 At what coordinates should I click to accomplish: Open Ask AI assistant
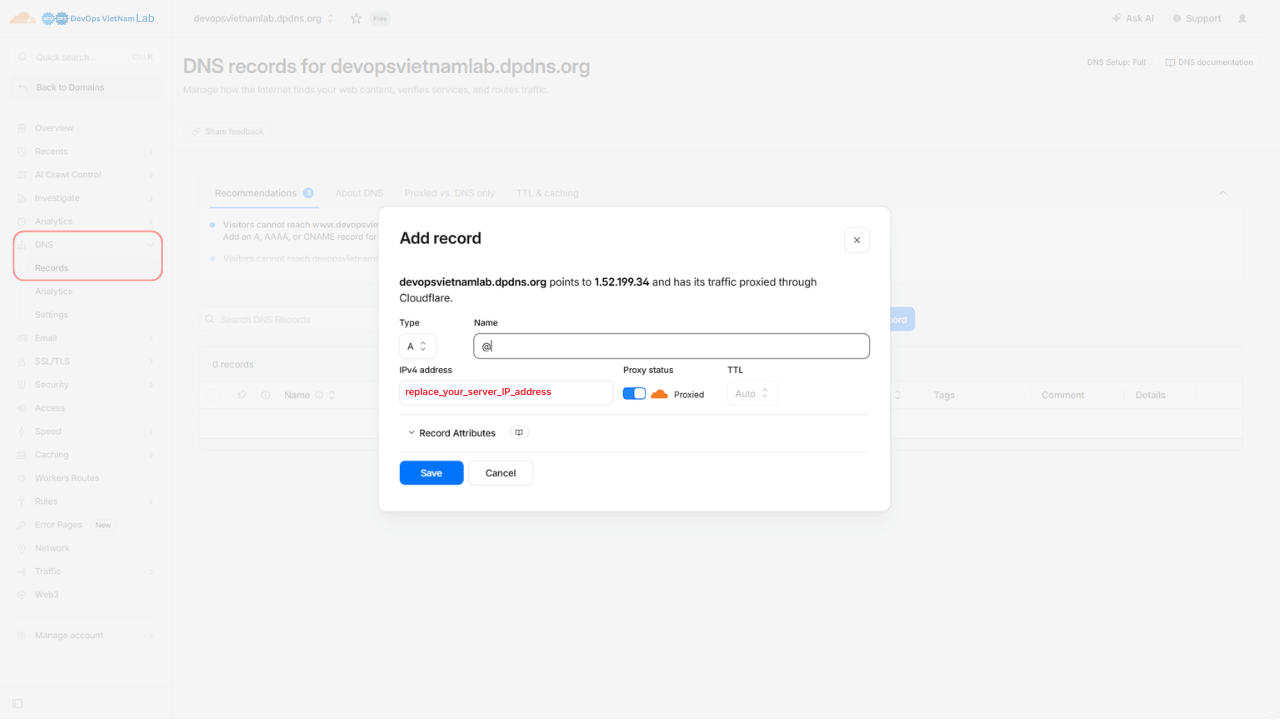[x=1132, y=18]
